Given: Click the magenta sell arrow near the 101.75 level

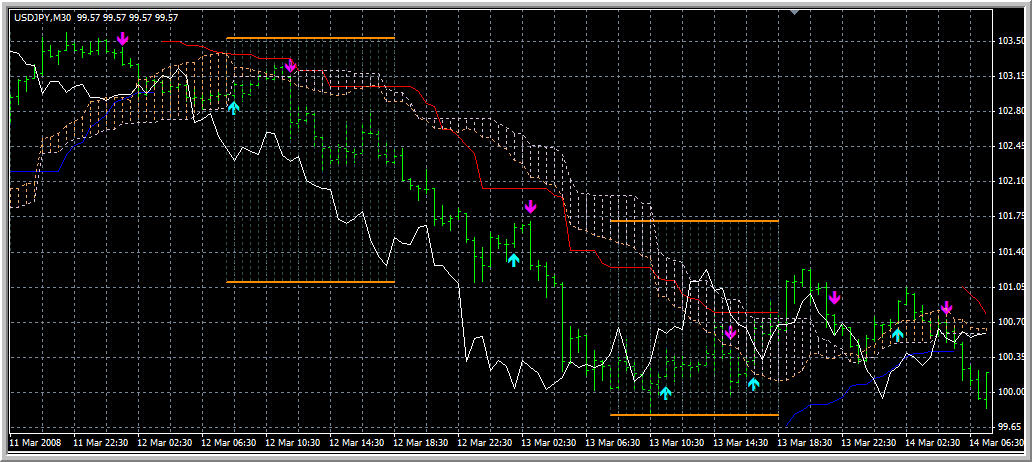Looking at the screenshot, I should coord(530,206).
